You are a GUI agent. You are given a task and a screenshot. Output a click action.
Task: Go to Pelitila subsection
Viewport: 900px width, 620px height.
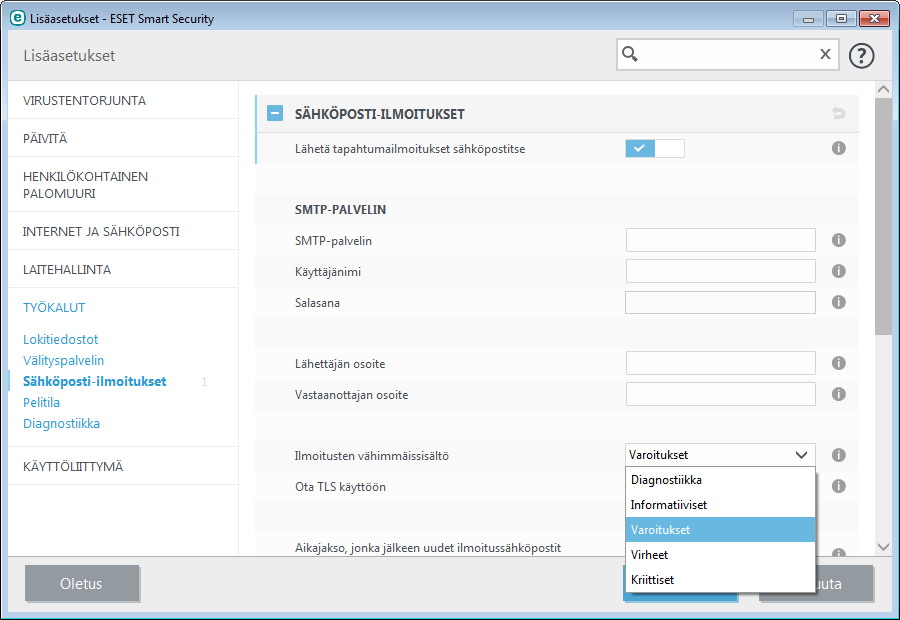(41, 402)
